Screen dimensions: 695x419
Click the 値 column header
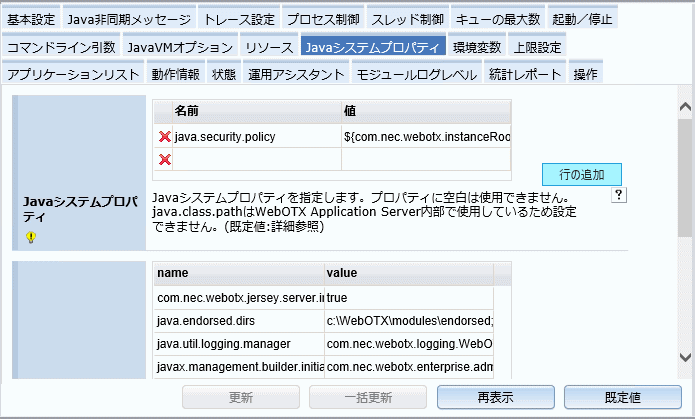[426, 111]
